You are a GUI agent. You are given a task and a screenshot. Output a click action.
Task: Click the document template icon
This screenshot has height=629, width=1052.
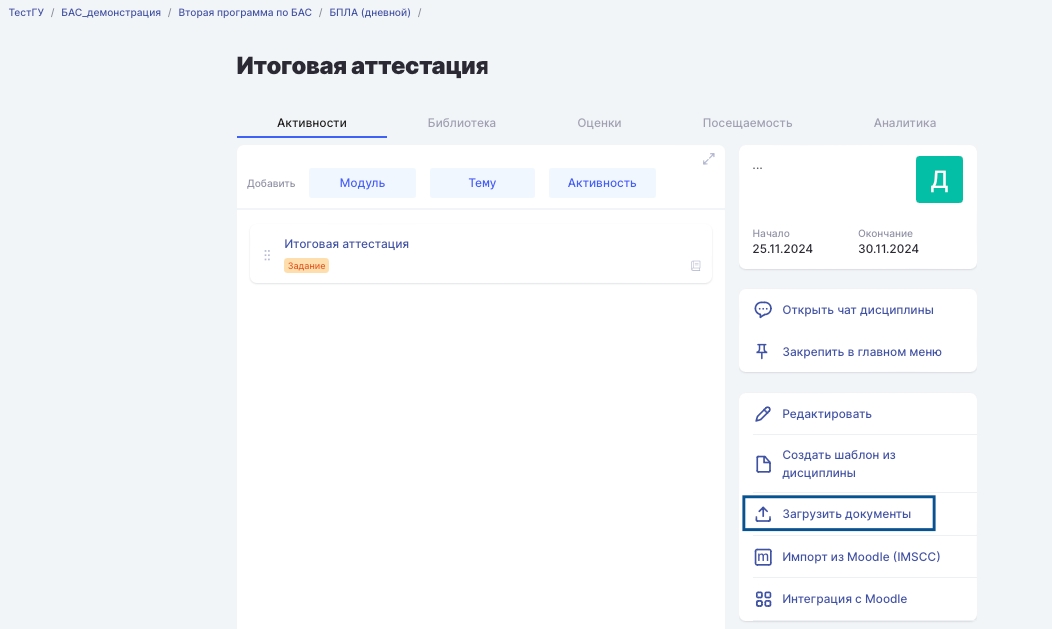click(763, 464)
